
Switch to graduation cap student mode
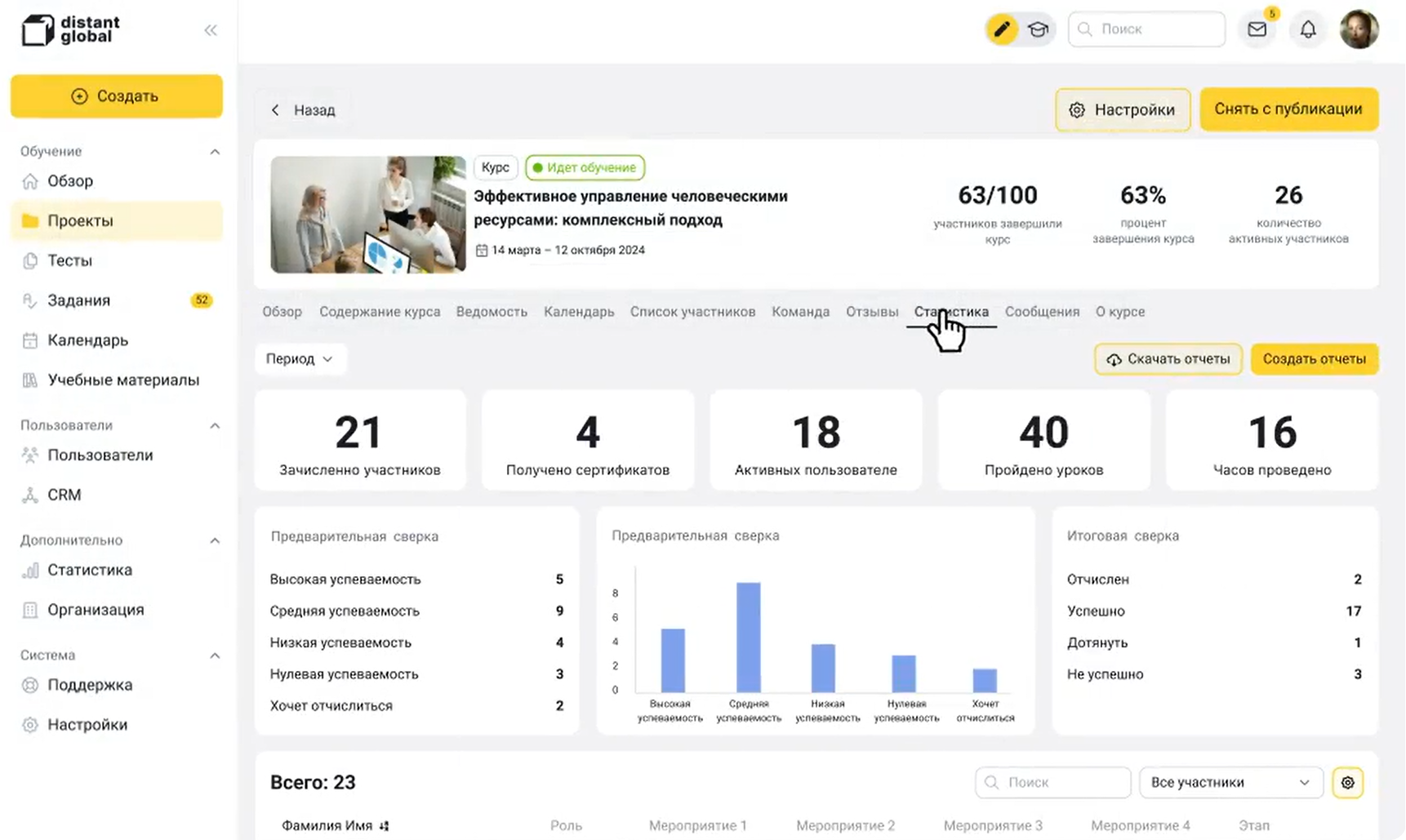pyautogui.click(x=1038, y=29)
